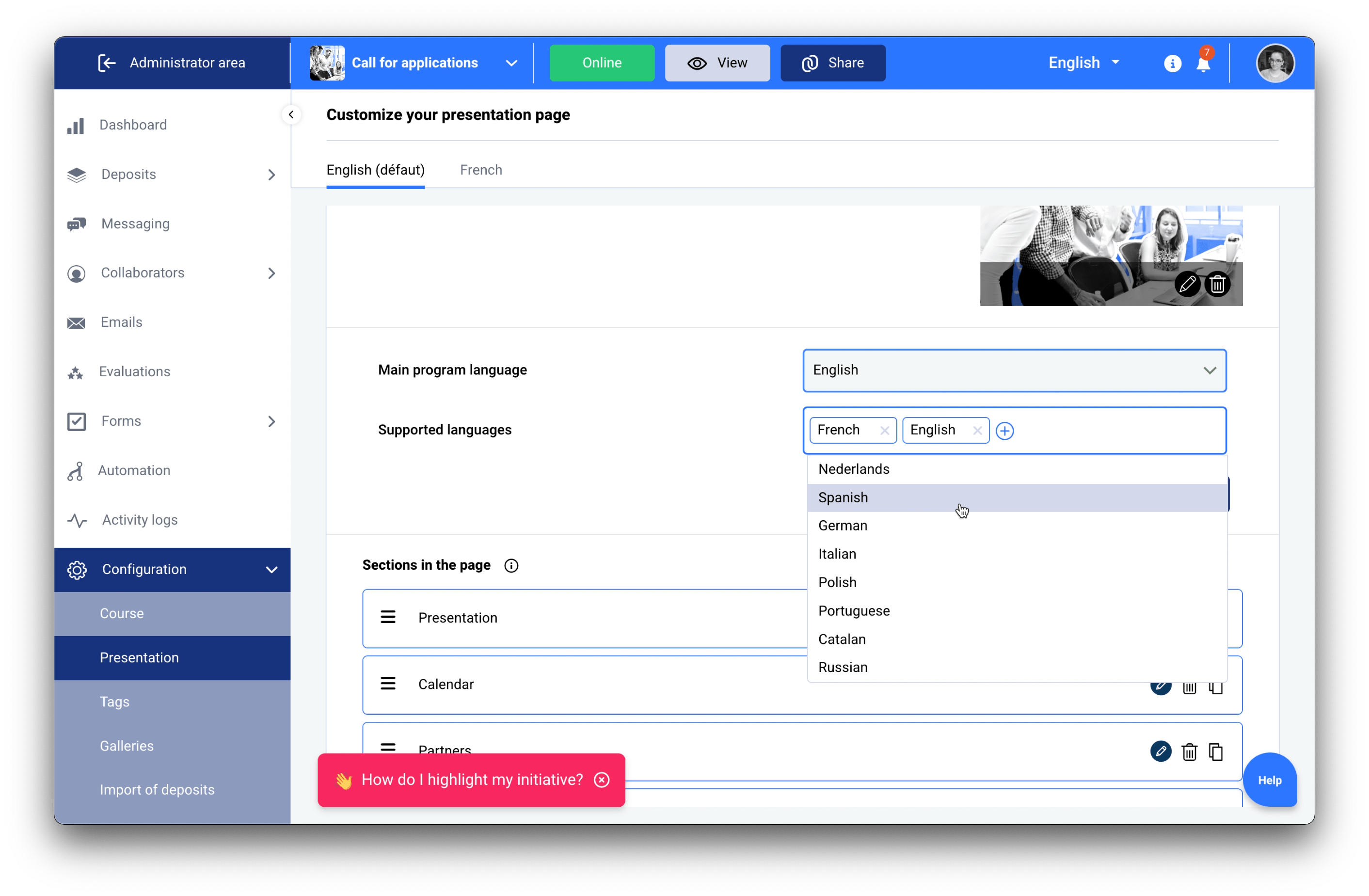The width and height of the screenshot is (1369, 896).
Task: Click the Supported languages input field
Action: (x=1014, y=431)
